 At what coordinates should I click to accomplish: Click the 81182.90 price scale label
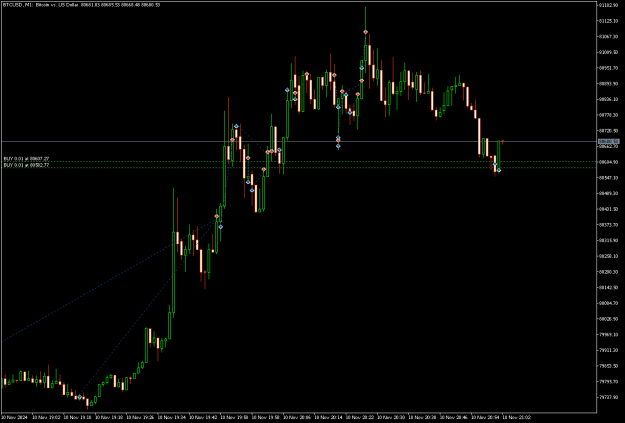click(607, 5)
